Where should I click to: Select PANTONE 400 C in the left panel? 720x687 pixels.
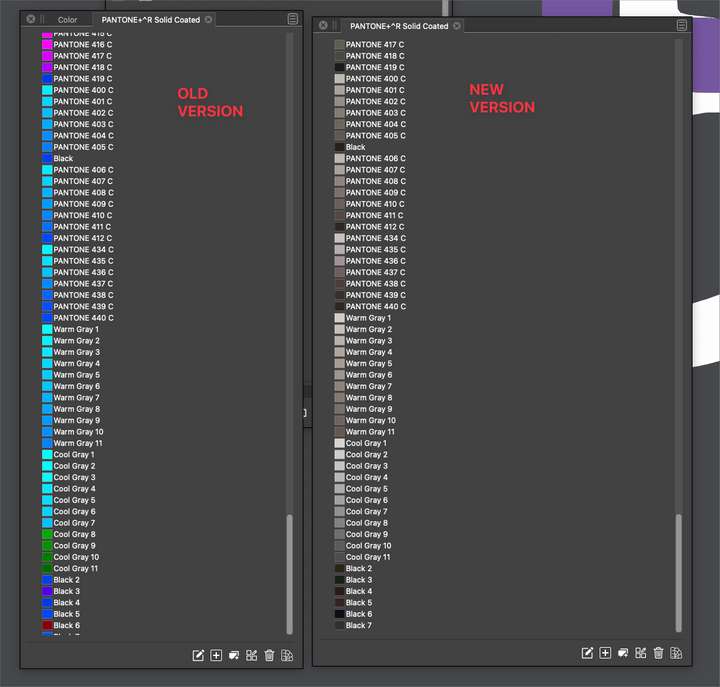click(x=83, y=90)
